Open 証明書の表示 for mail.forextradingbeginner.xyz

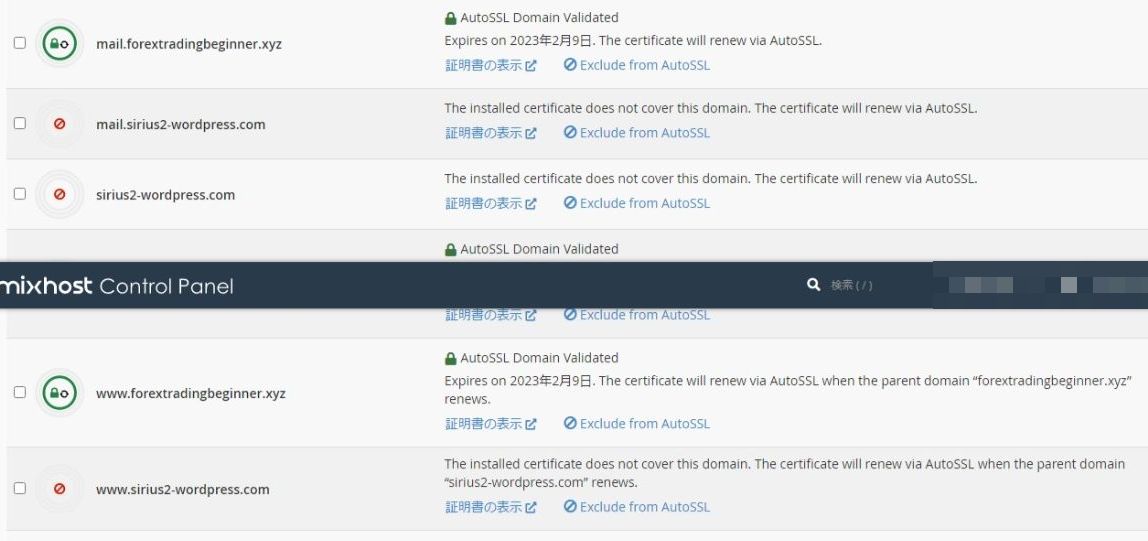490,65
